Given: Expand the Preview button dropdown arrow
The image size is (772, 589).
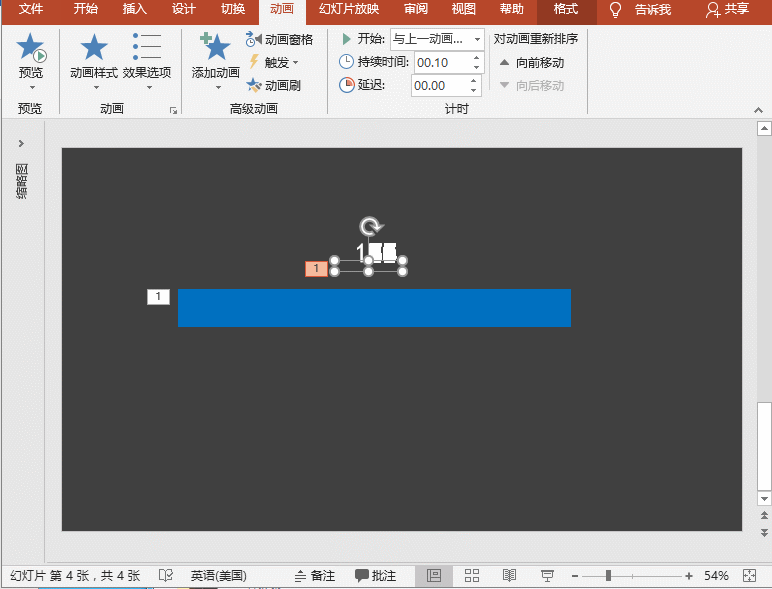Looking at the screenshot, I should tap(32, 88).
